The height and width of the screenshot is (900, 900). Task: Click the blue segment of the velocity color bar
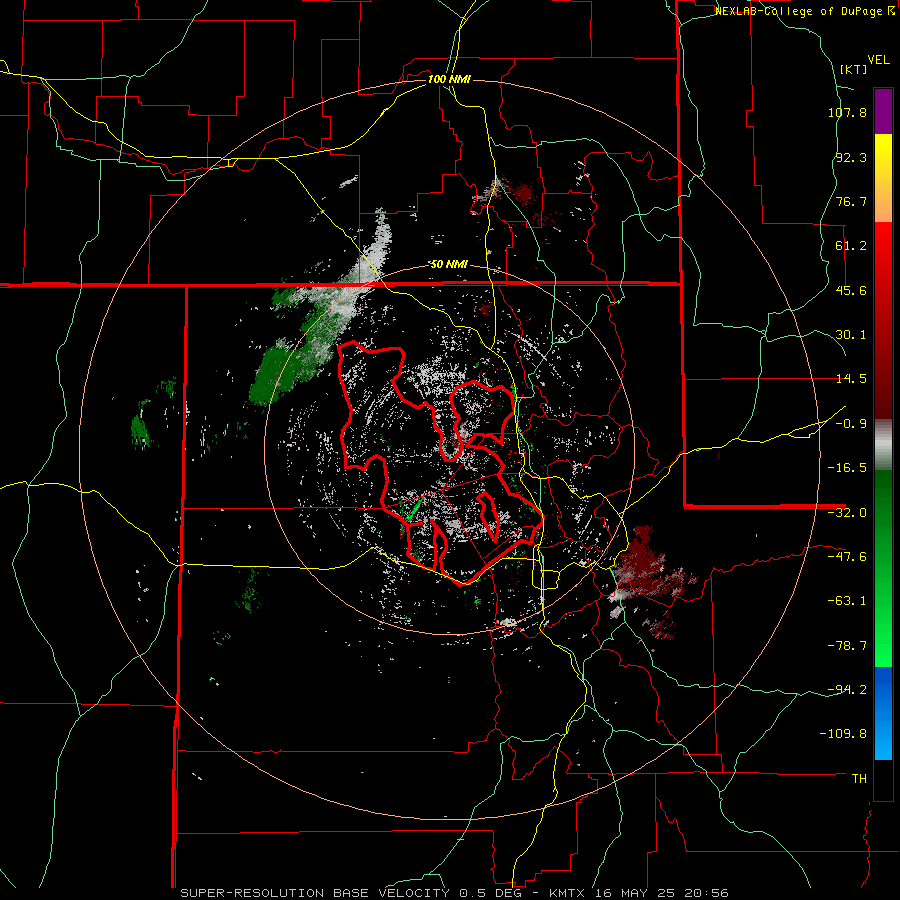[x=883, y=713]
